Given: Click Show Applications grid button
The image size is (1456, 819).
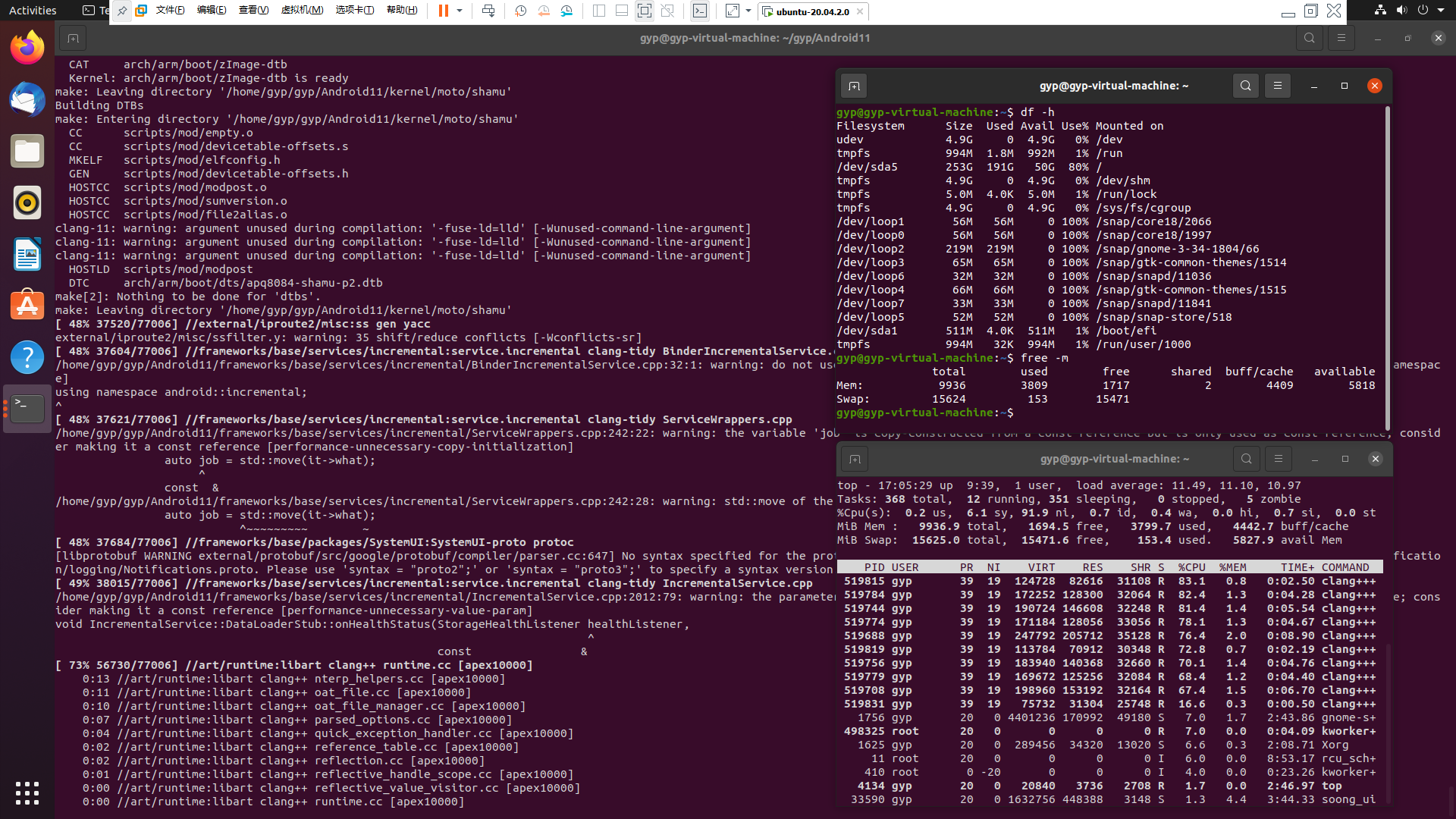Looking at the screenshot, I should 27,792.
